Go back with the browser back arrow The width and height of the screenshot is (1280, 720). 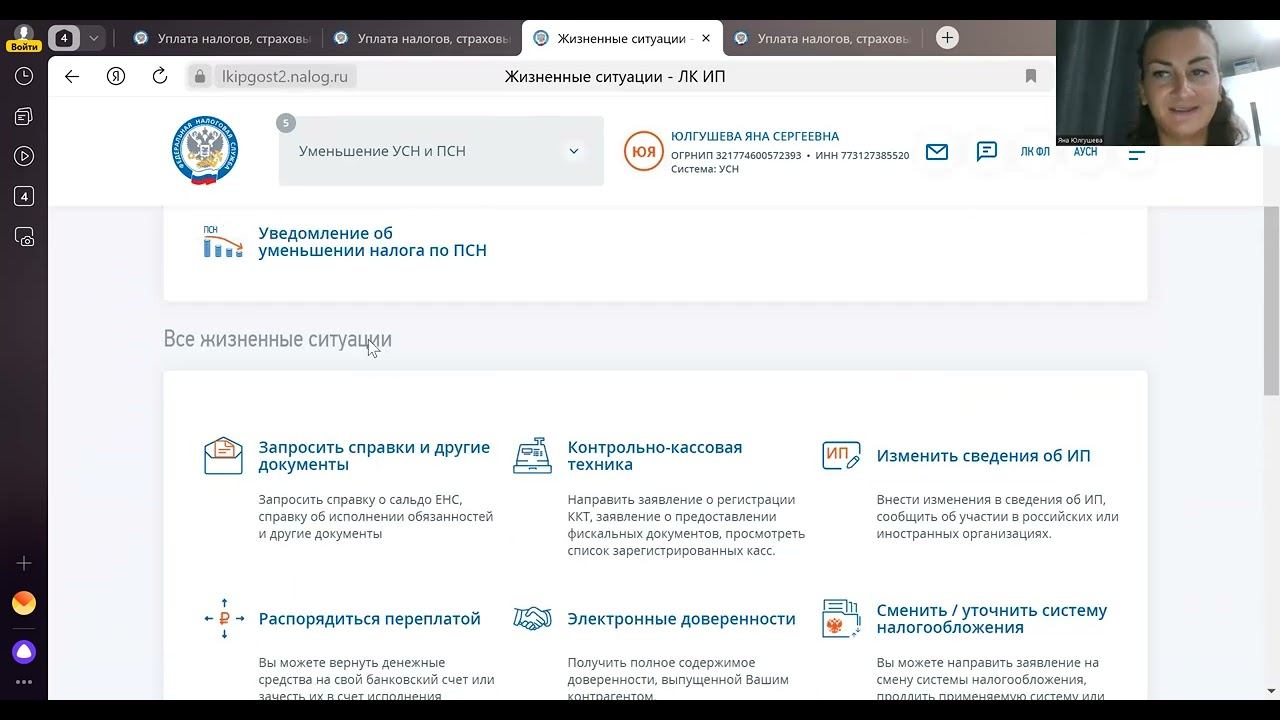72,76
